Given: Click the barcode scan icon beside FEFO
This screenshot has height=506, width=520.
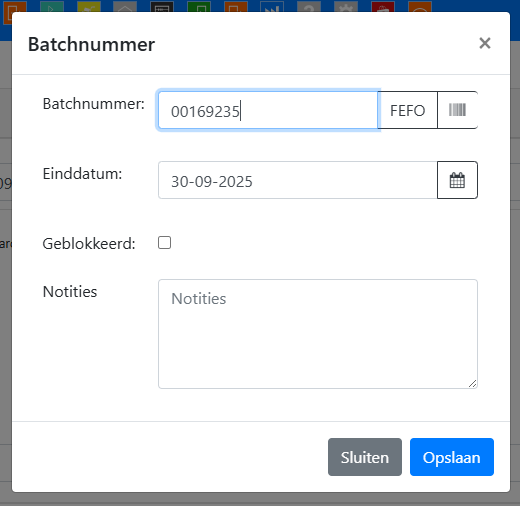Looking at the screenshot, I should [457, 110].
